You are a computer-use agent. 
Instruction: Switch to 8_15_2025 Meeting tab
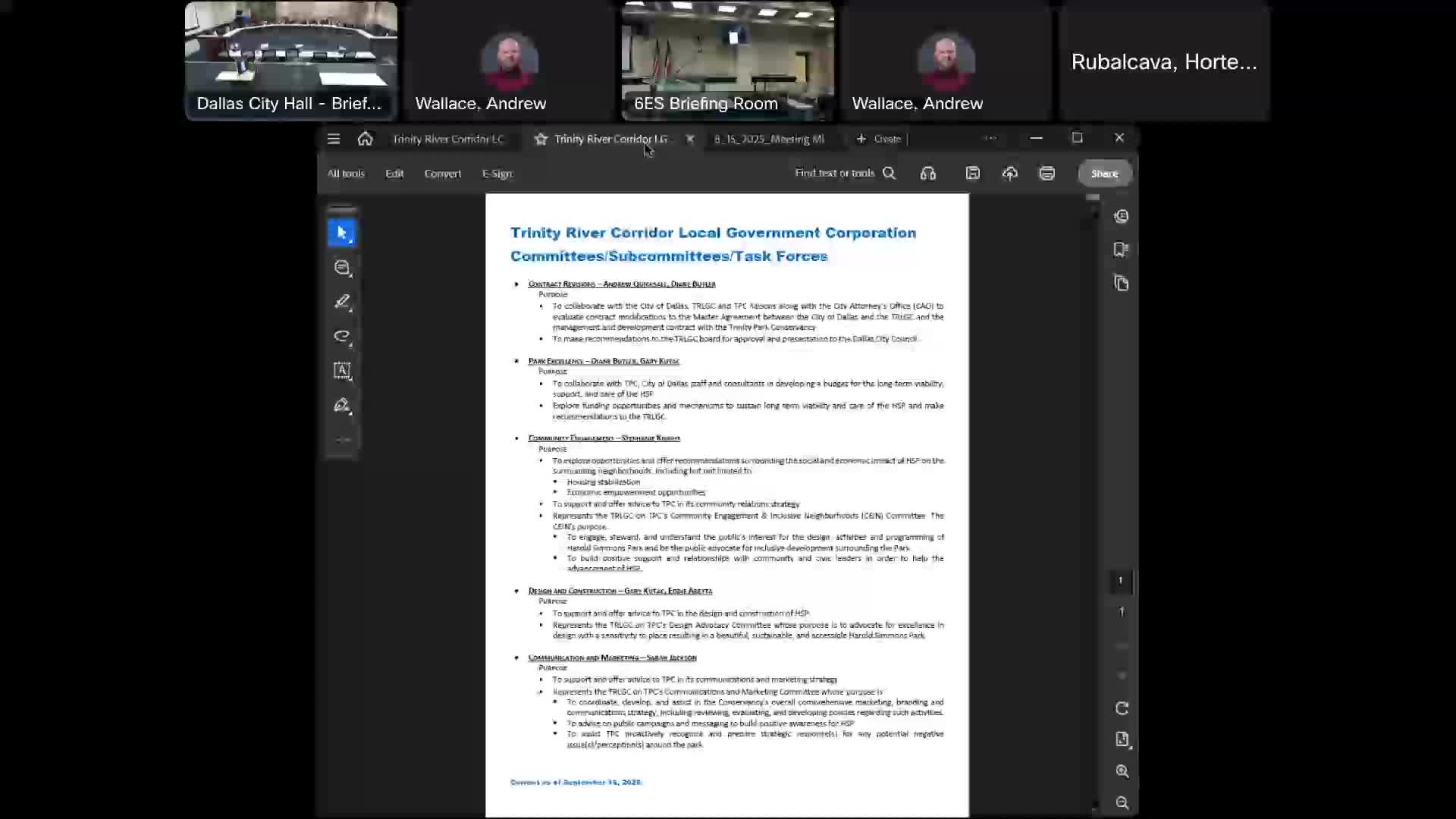(768, 139)
